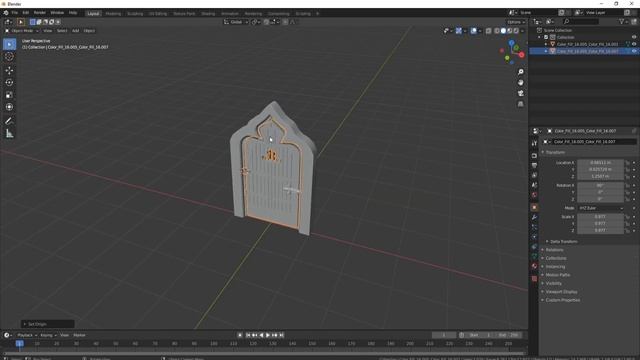Open the Object properties tab
The width and height of the screenshot is (640, 360).
tap(534, 207)
